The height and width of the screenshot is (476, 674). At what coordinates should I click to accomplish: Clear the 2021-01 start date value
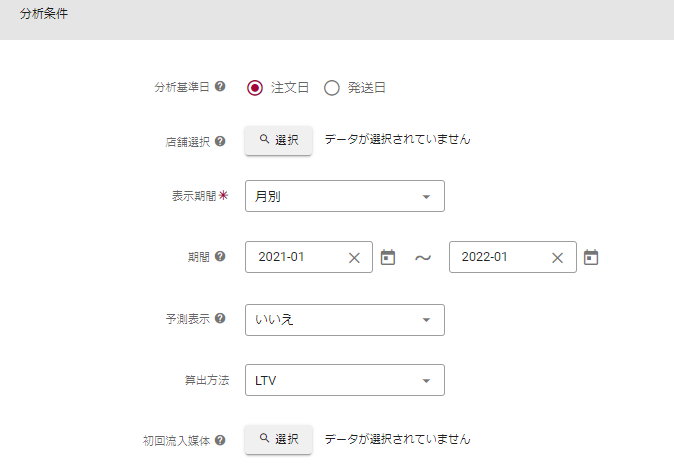[354, 257]
